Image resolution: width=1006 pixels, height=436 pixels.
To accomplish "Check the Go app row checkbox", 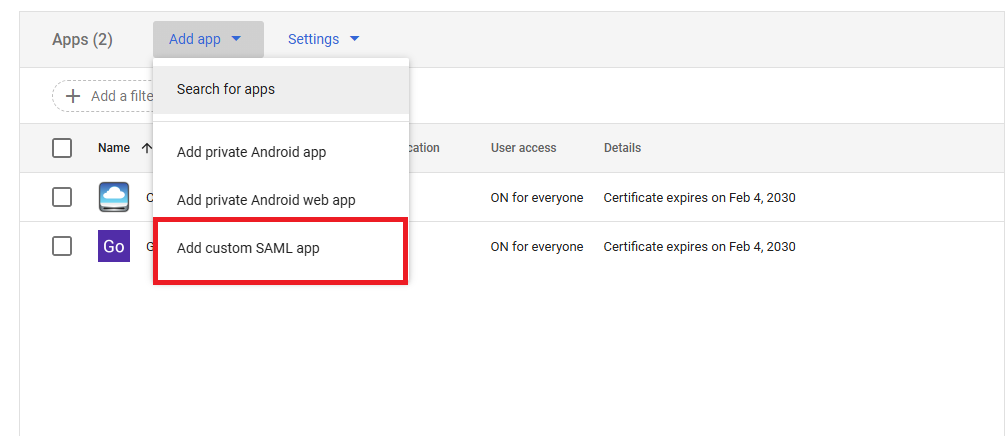I will (62, 246).
